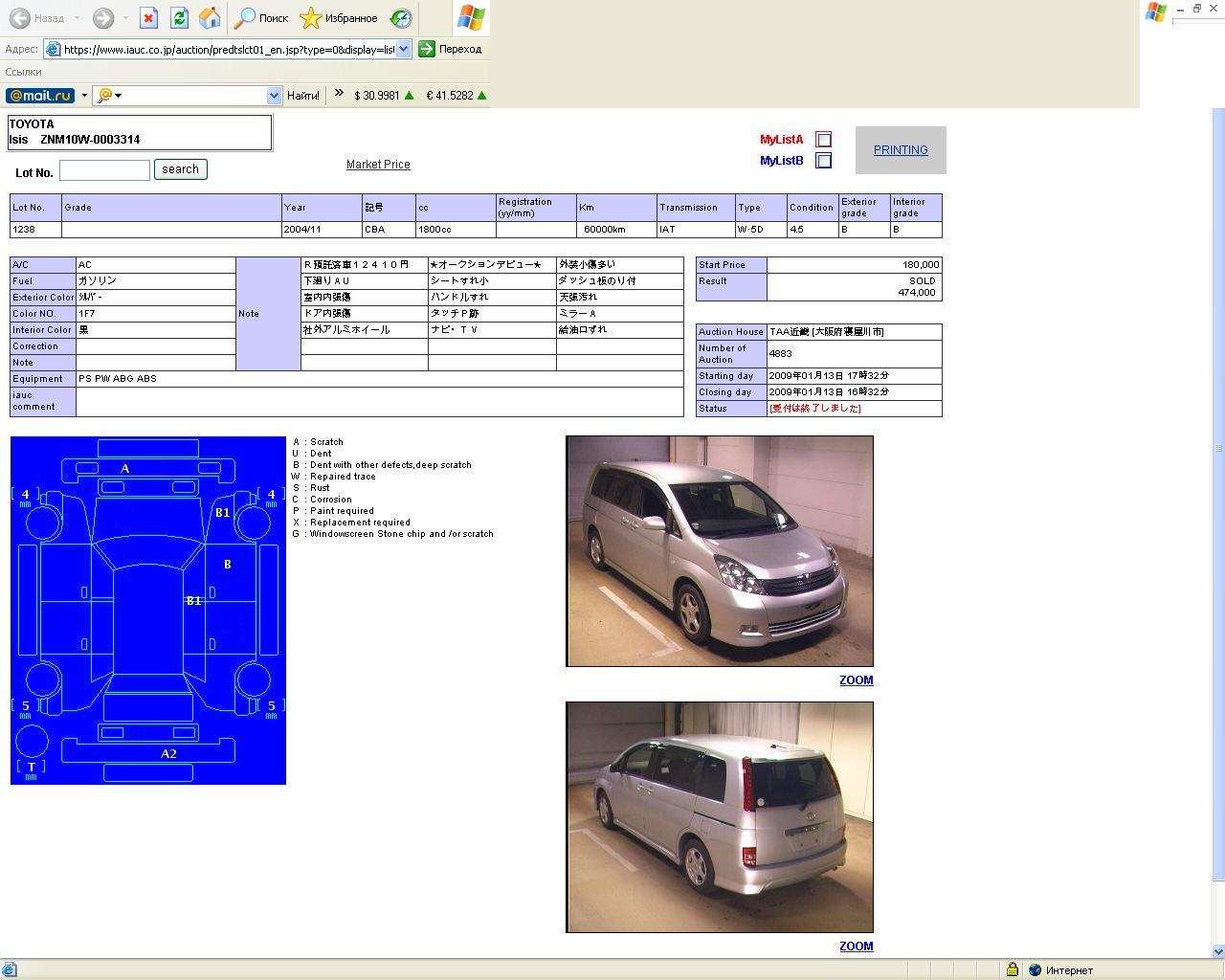Click result price 474,000
The image size is (1225, 980).
pyautogui.click(x=917, y=293)
